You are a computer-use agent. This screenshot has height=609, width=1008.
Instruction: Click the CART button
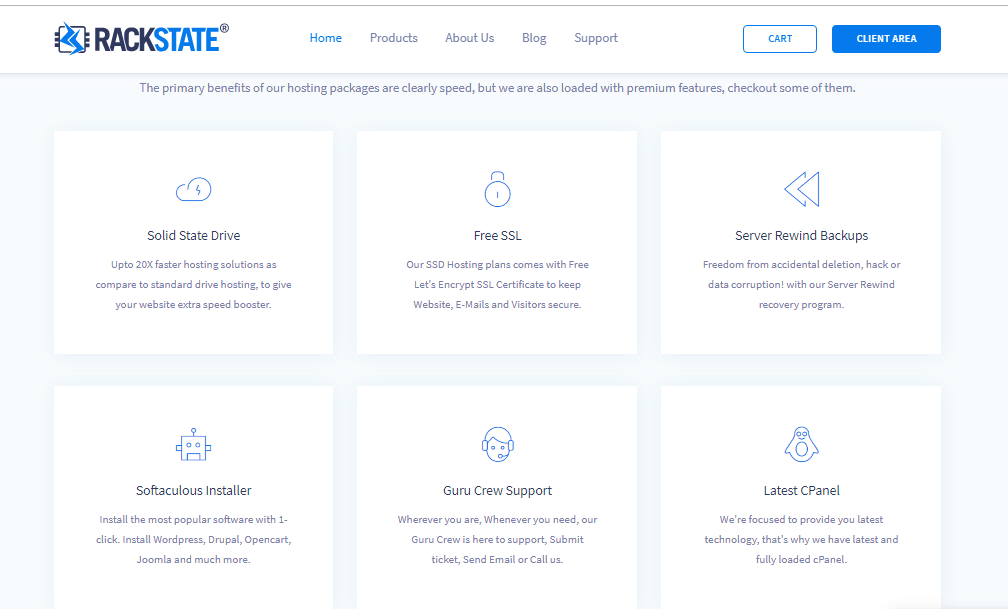[x=780, y=39]
